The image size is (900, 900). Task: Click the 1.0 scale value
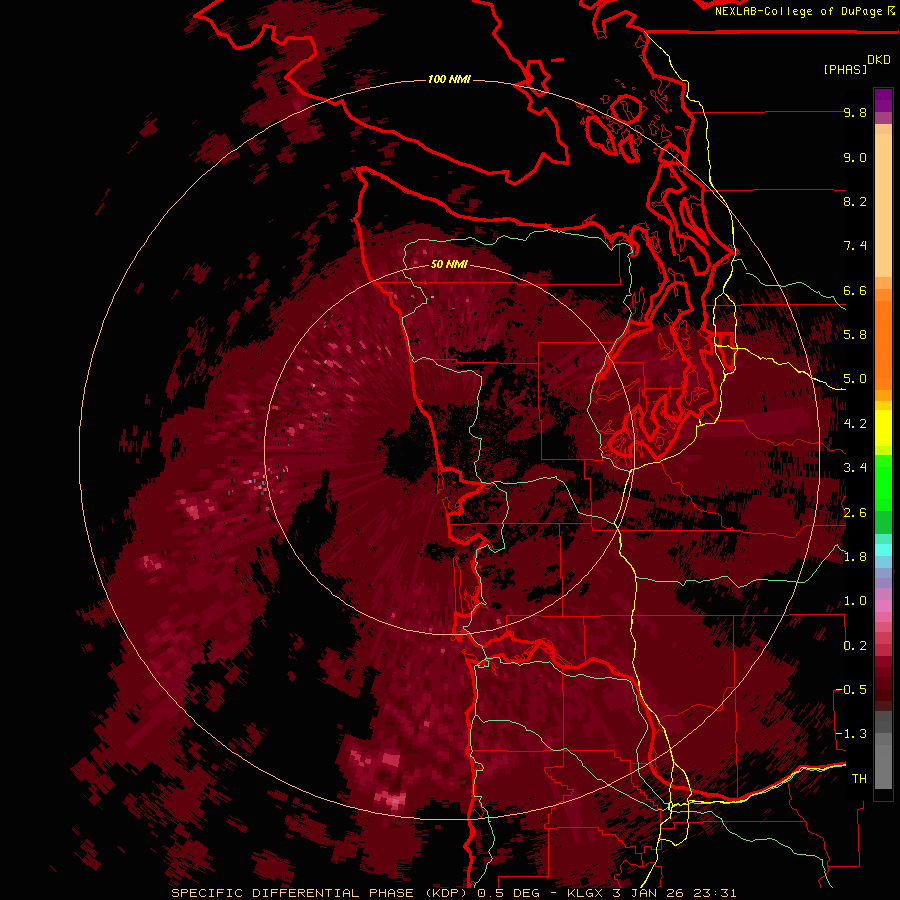[x=855, y=601]
